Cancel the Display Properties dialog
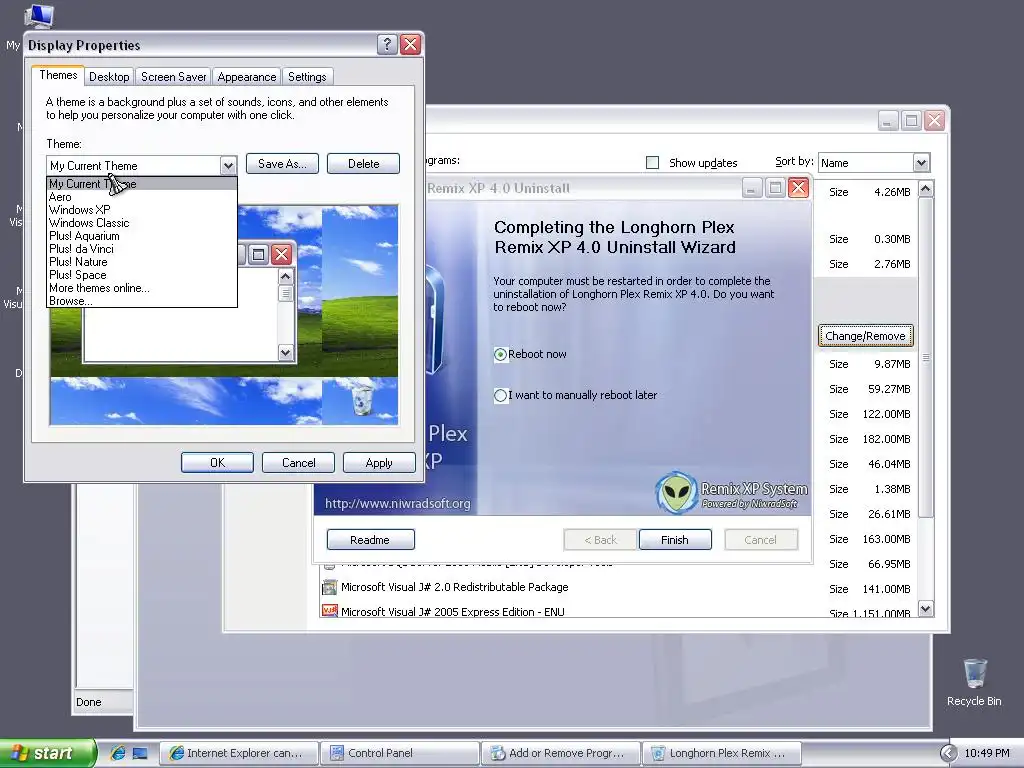The height and width of the screenshot is (768, 1024). (x=298, y=462)
